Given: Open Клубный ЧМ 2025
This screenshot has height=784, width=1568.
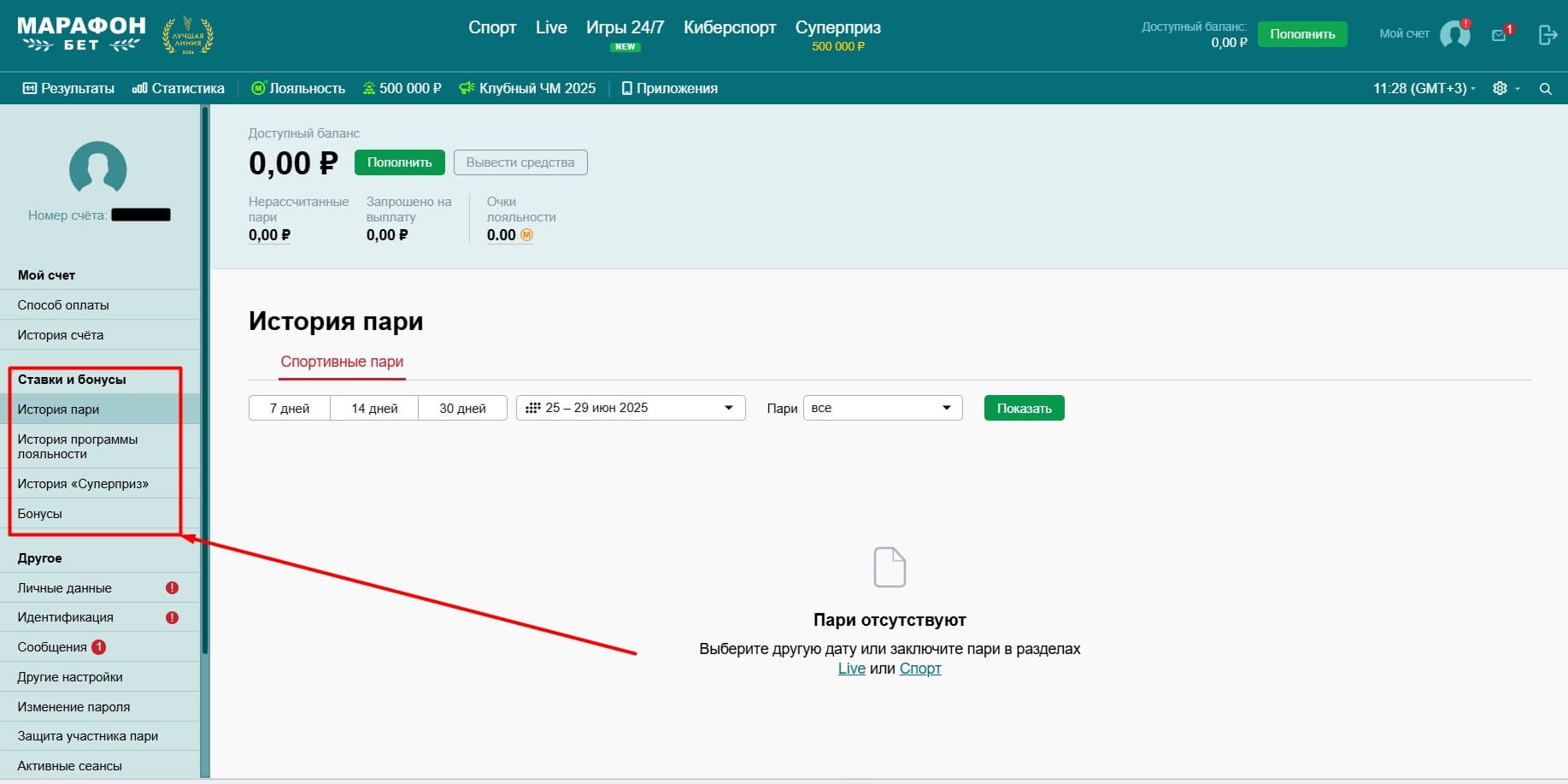Looking at the screenshot, I should (527, 88).
